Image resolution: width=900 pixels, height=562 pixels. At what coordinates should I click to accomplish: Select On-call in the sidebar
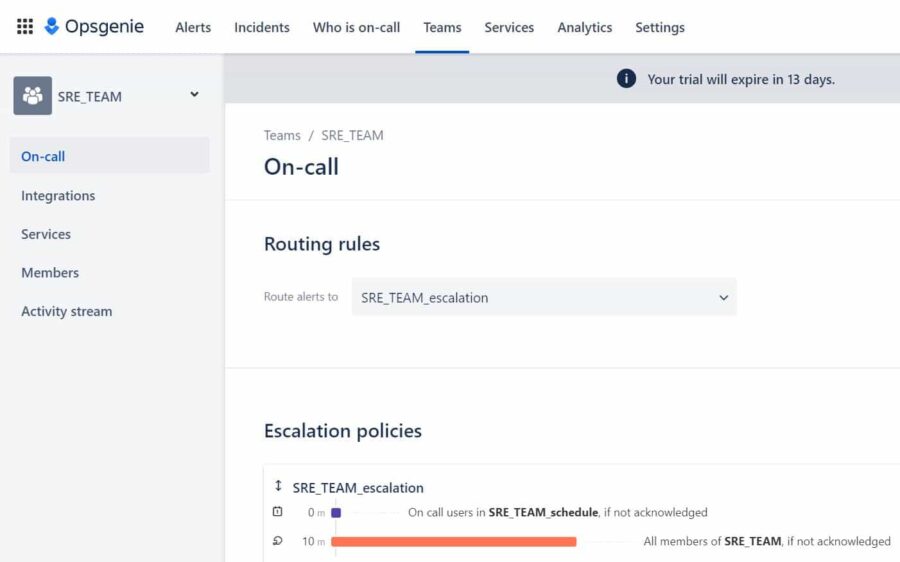click(110, 156)
